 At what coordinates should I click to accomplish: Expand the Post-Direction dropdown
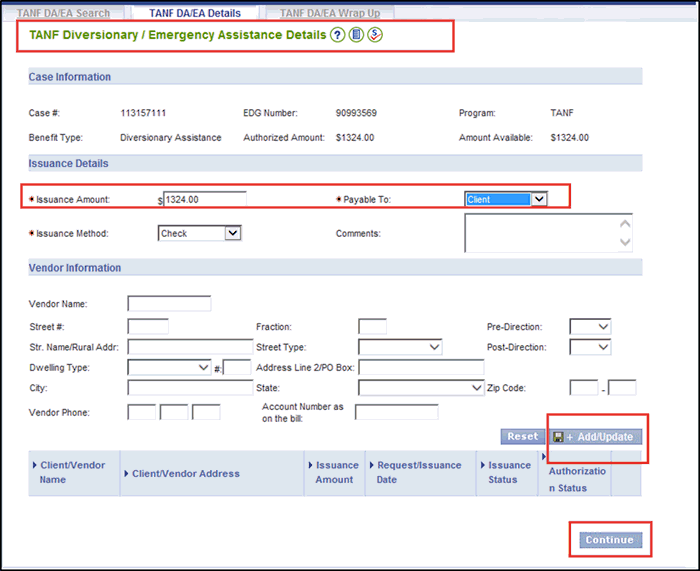coord(590,347)
